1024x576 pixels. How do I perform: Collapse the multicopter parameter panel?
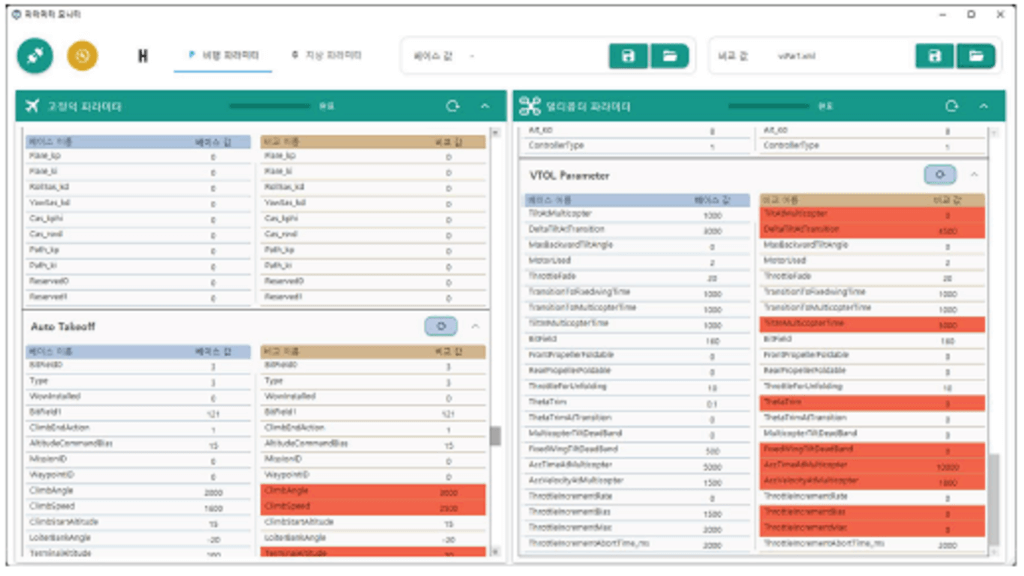coord(984,106)
